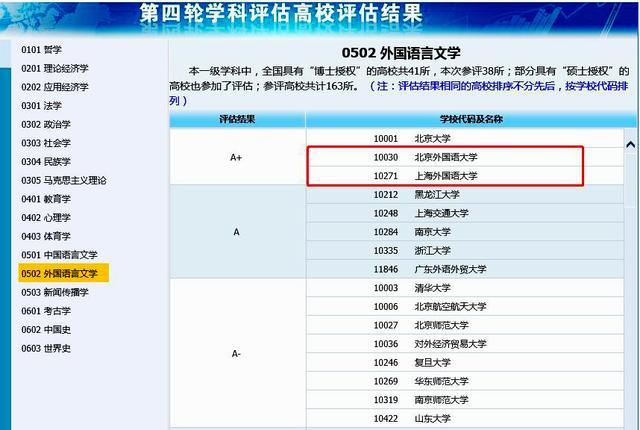Click the 0502 外国语言文学 page heading
Viewport: 640px width, 430px height.
click(401, 53)
